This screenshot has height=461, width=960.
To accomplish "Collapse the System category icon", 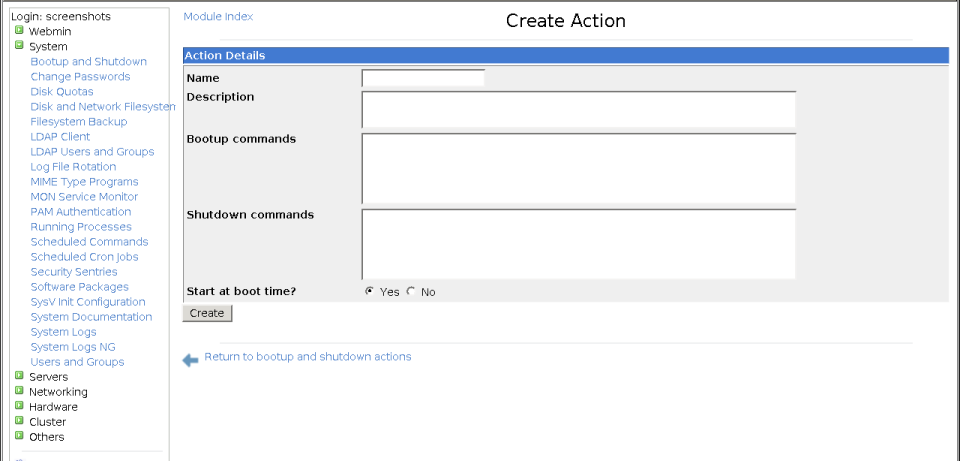I will pyautogui.click(x=20, y=45).
